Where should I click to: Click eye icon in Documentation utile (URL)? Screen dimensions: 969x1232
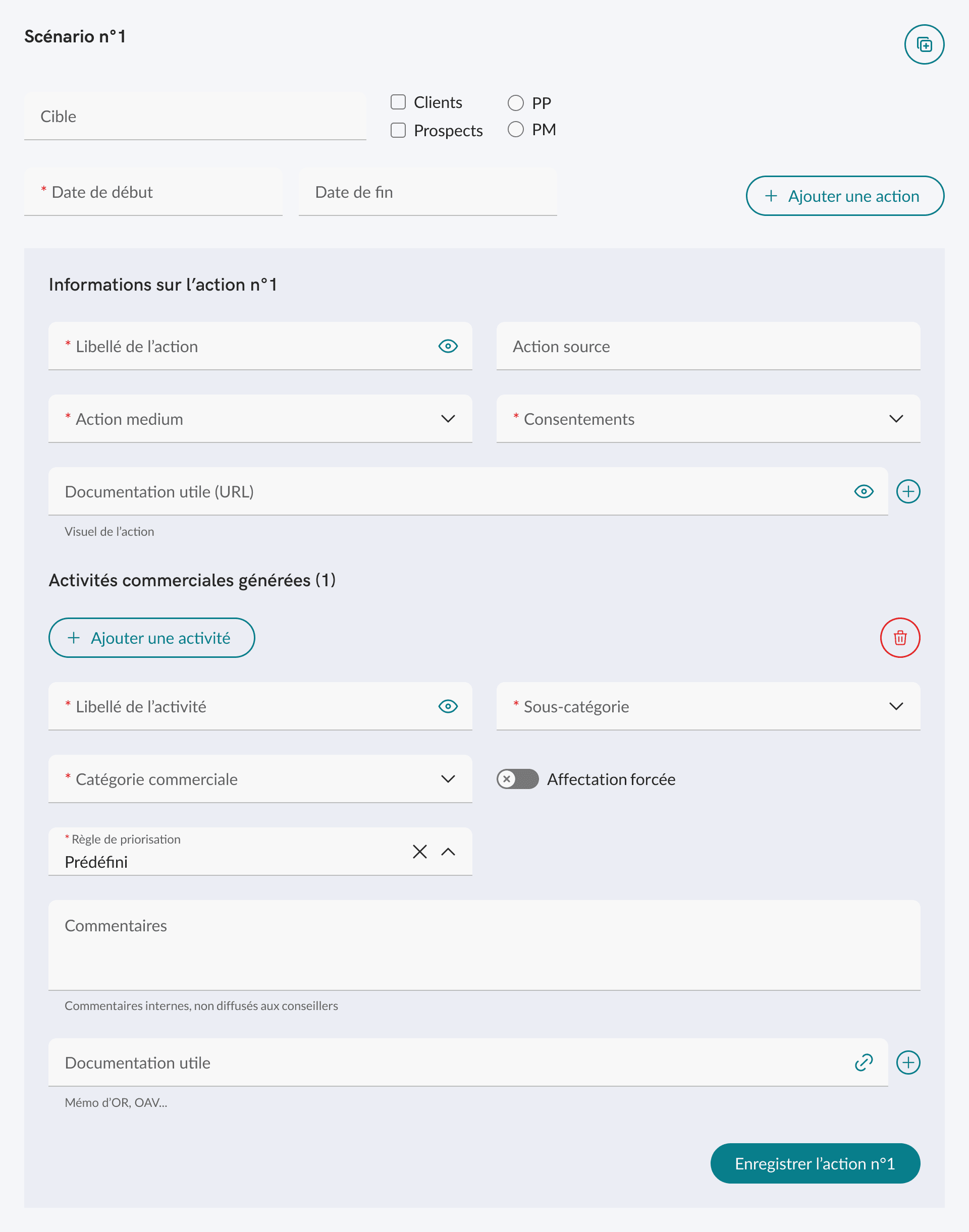coord(863,491)
